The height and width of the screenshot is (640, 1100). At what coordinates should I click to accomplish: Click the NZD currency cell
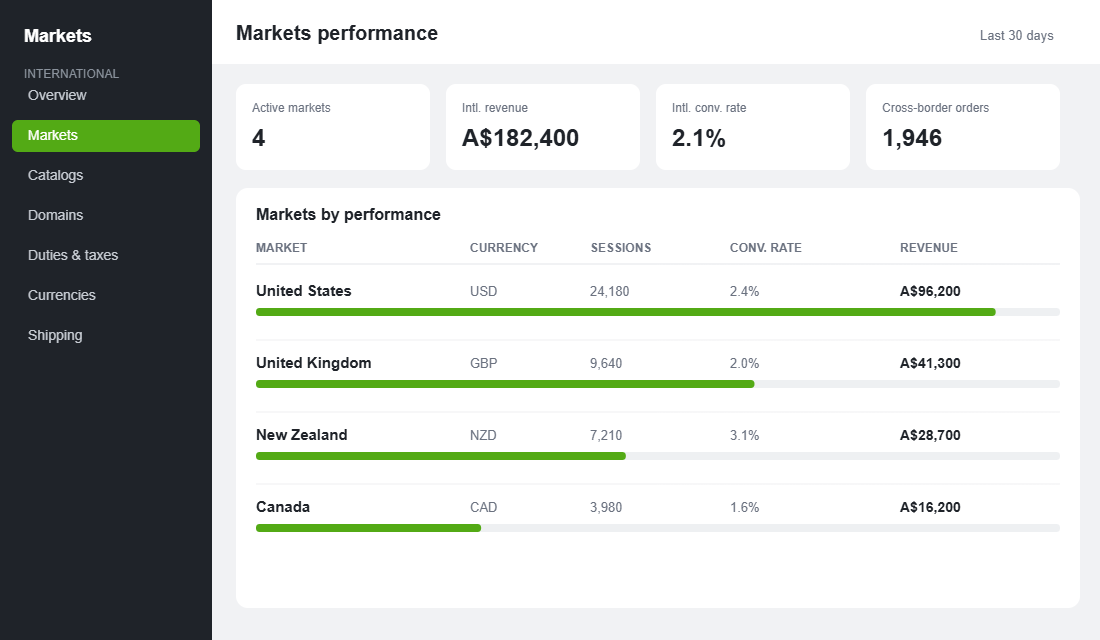pos(483,435)
